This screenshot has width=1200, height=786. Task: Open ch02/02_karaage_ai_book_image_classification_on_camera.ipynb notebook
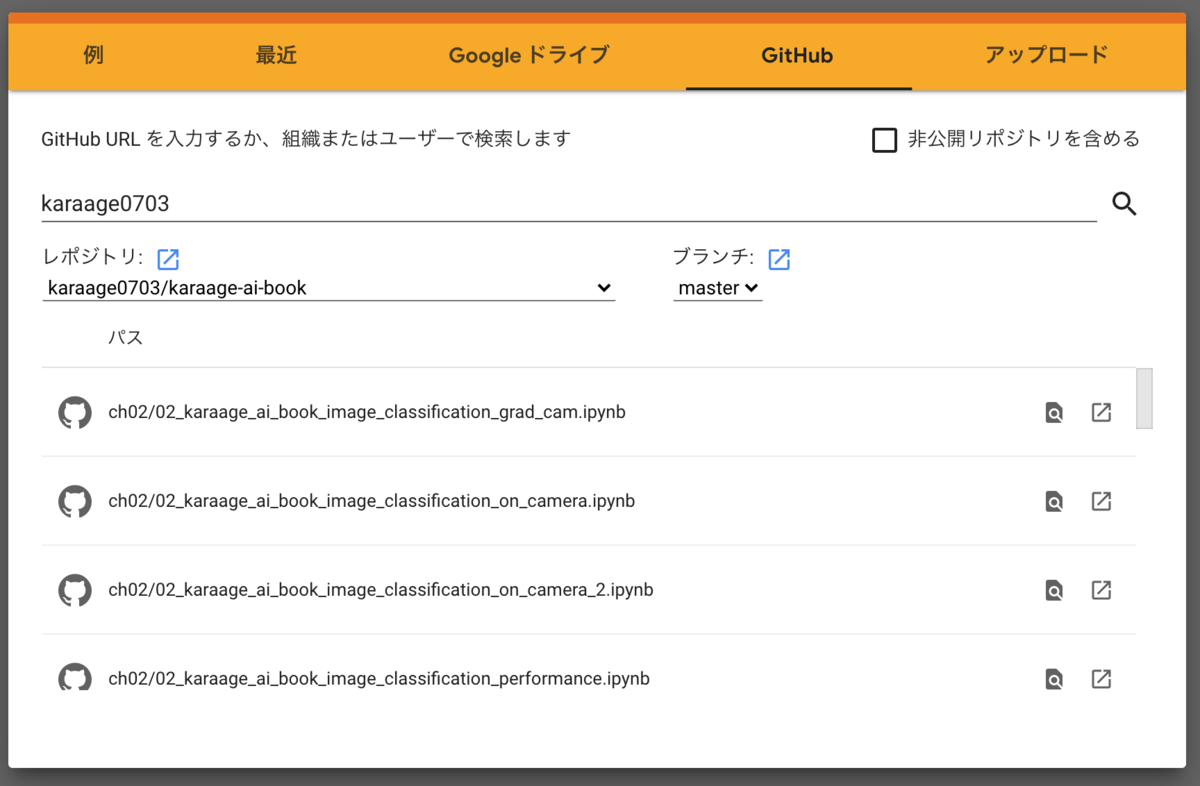pos(371,501)
